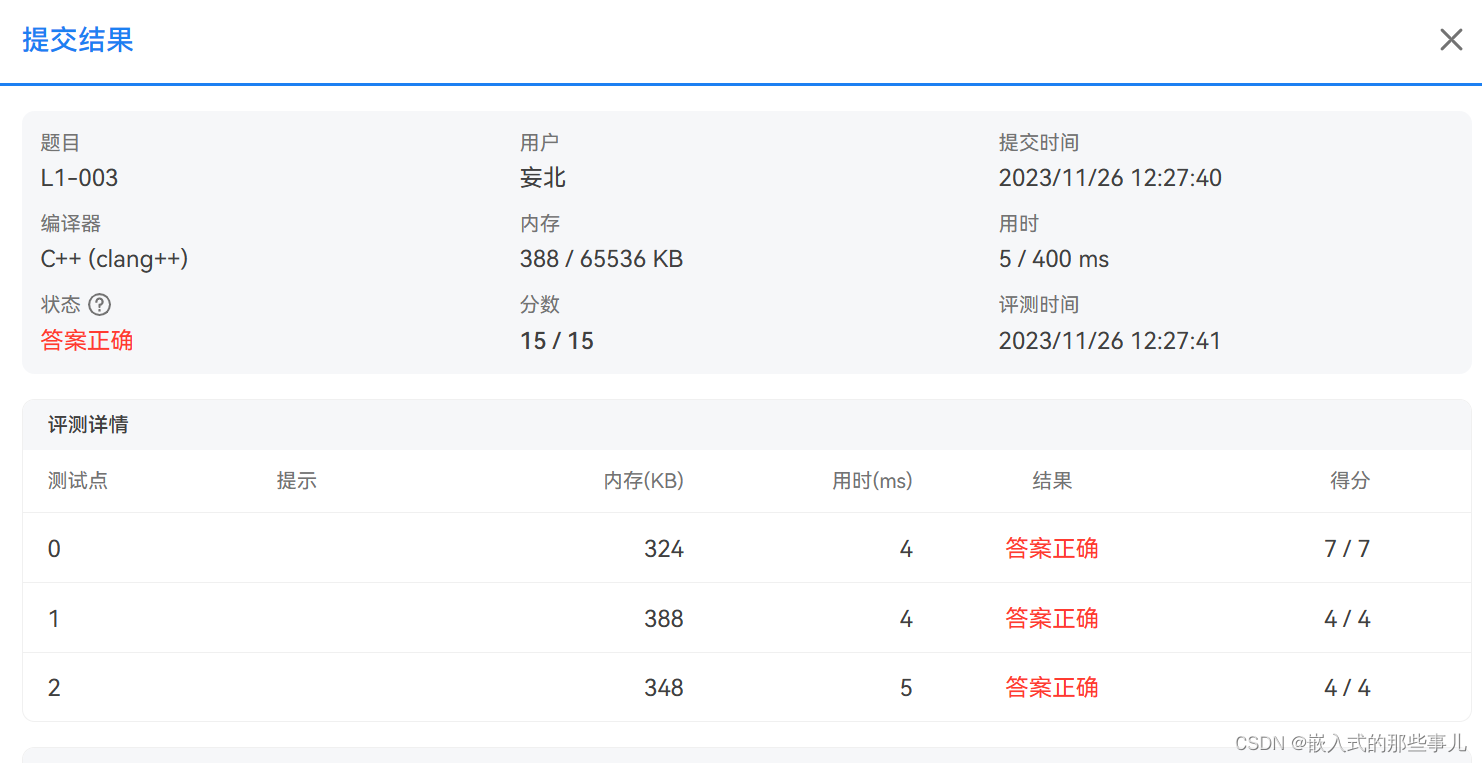Image resolution: width=1482 pixels, height=763 pixels.
Task: Select test point 1 row number
Action: tap(54, 619)
